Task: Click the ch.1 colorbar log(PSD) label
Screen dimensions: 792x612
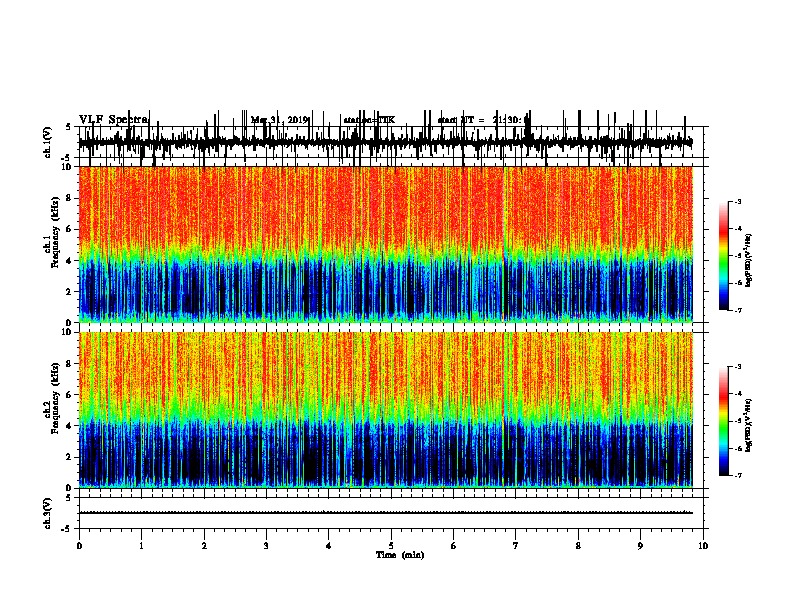Action: click(x=748, y=261)
